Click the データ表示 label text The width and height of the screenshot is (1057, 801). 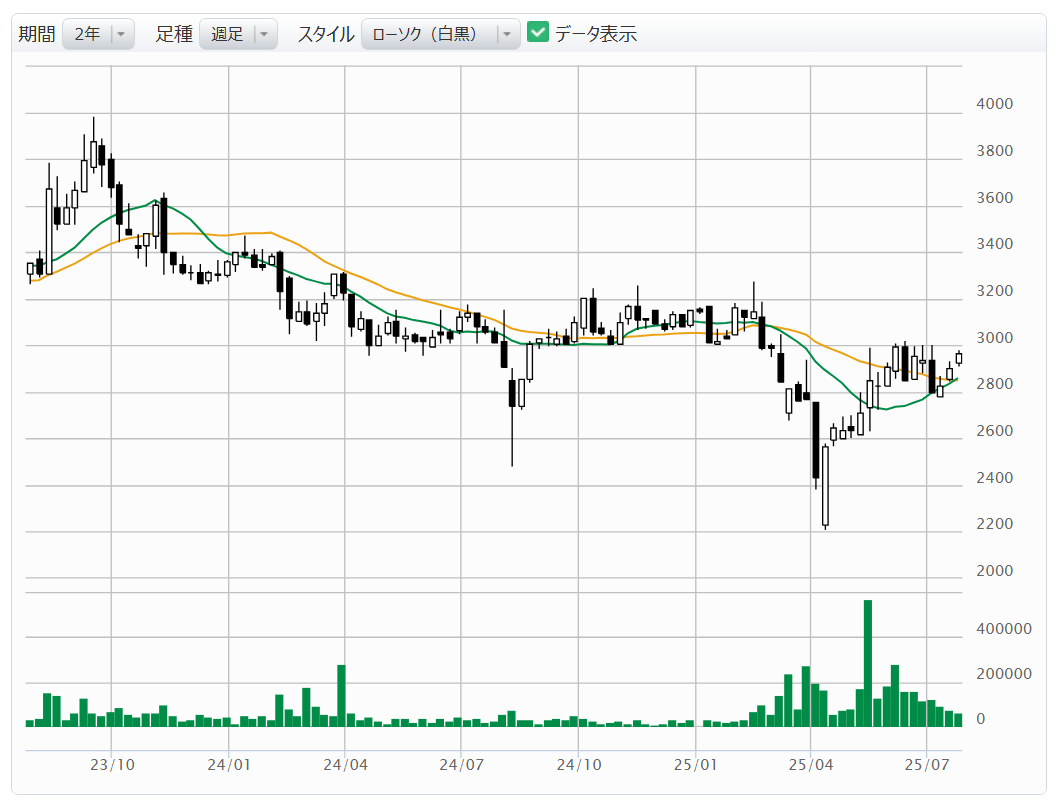[596, 34]
